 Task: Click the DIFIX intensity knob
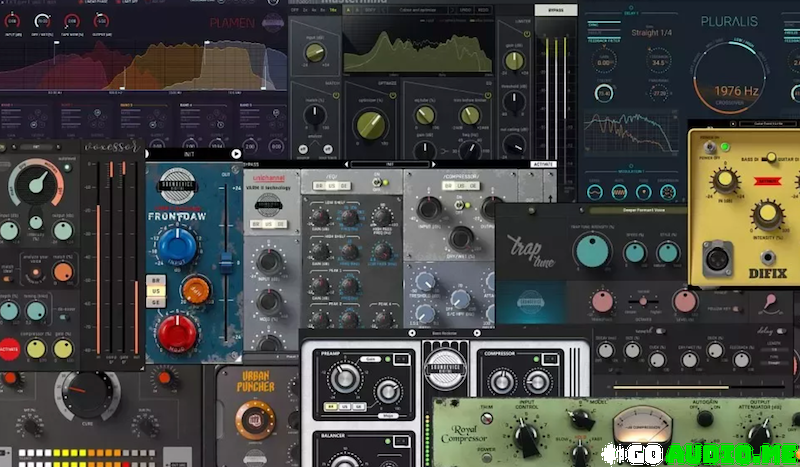(x=767, y=215)
